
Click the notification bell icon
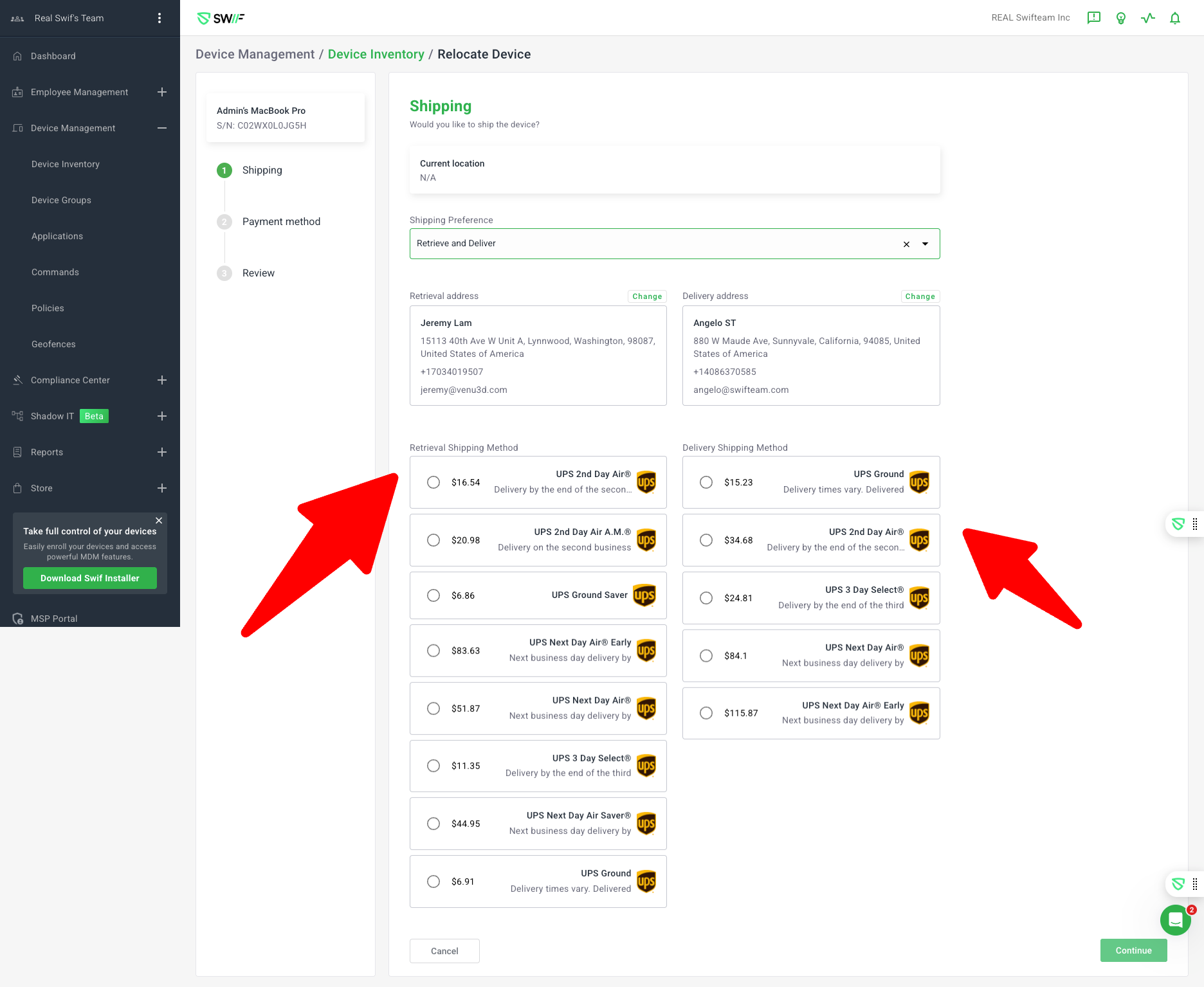pos(1174,18)
